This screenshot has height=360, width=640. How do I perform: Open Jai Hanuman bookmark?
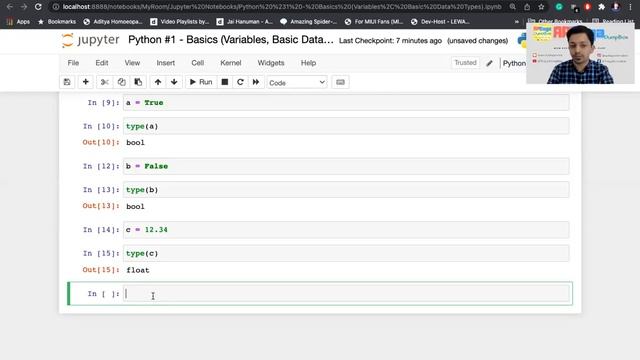click(x=244, y=22)
